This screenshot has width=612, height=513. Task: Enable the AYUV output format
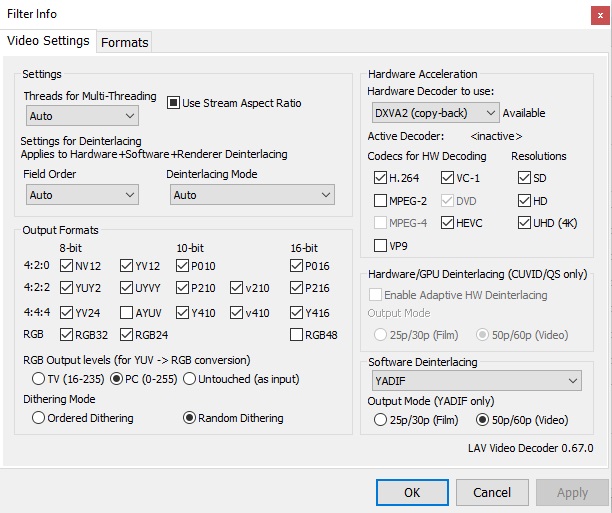(x=127, y=312)
